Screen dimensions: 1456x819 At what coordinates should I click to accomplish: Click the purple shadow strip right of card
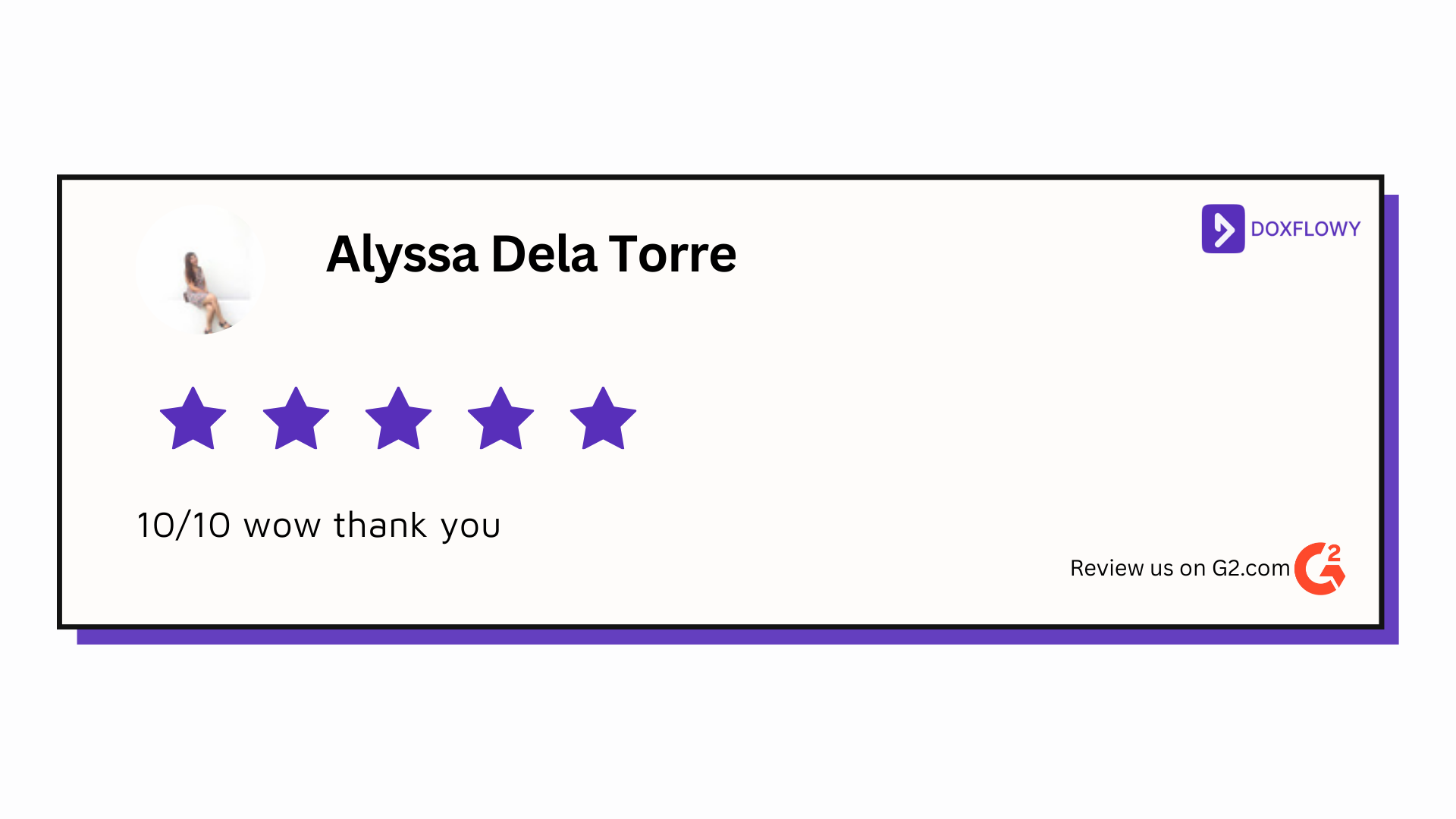[x=1392, y=417]
